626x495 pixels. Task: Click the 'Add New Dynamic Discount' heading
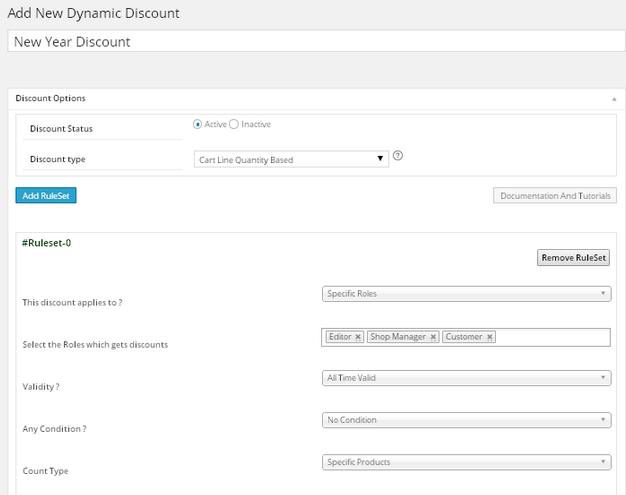point(93,13)
